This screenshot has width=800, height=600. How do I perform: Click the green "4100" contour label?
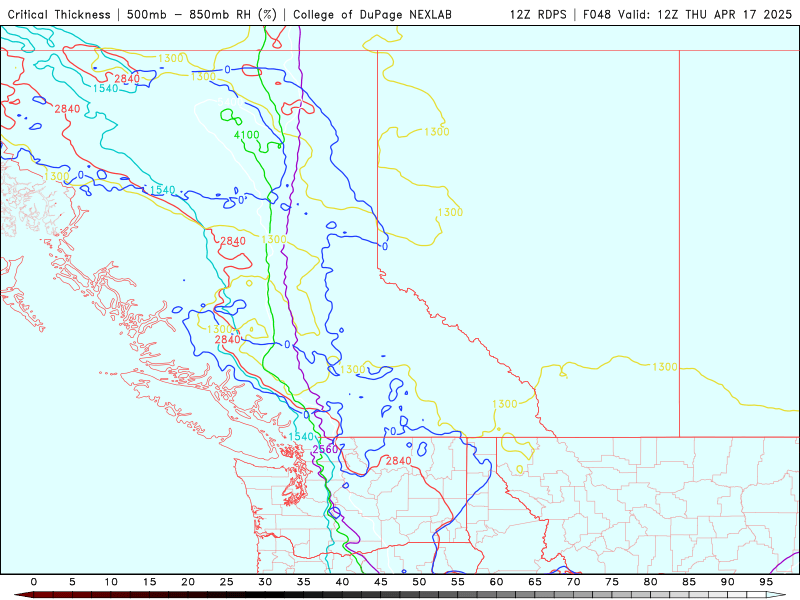(x=246, y=135)
